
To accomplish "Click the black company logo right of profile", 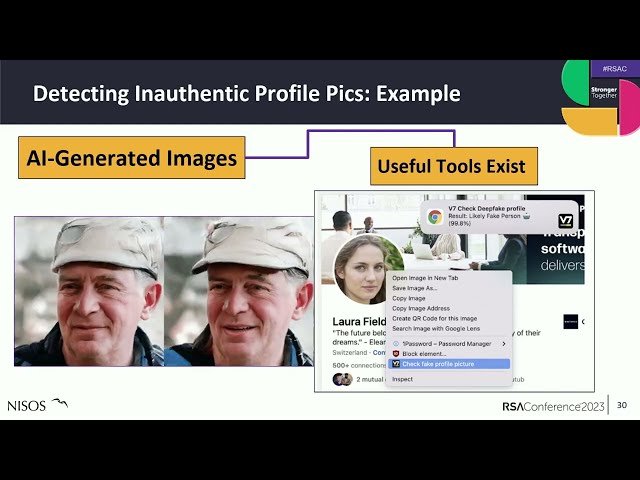I will coord(570,321).
